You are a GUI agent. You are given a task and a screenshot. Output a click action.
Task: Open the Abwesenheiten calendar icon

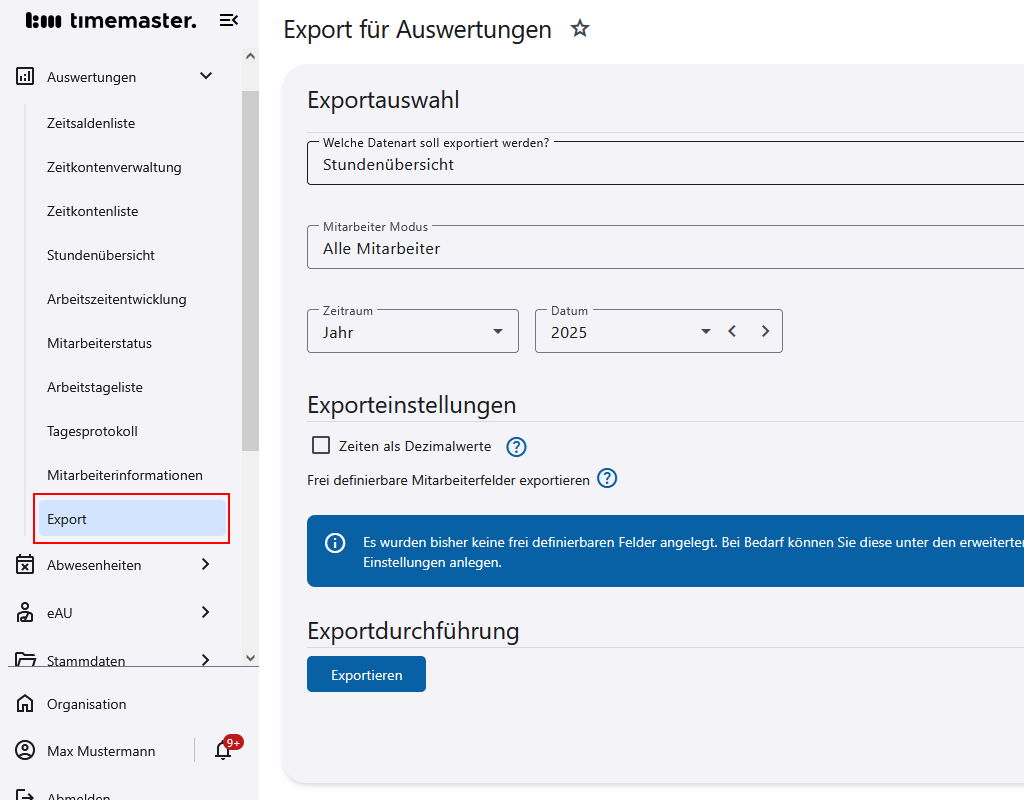point(24,564)
